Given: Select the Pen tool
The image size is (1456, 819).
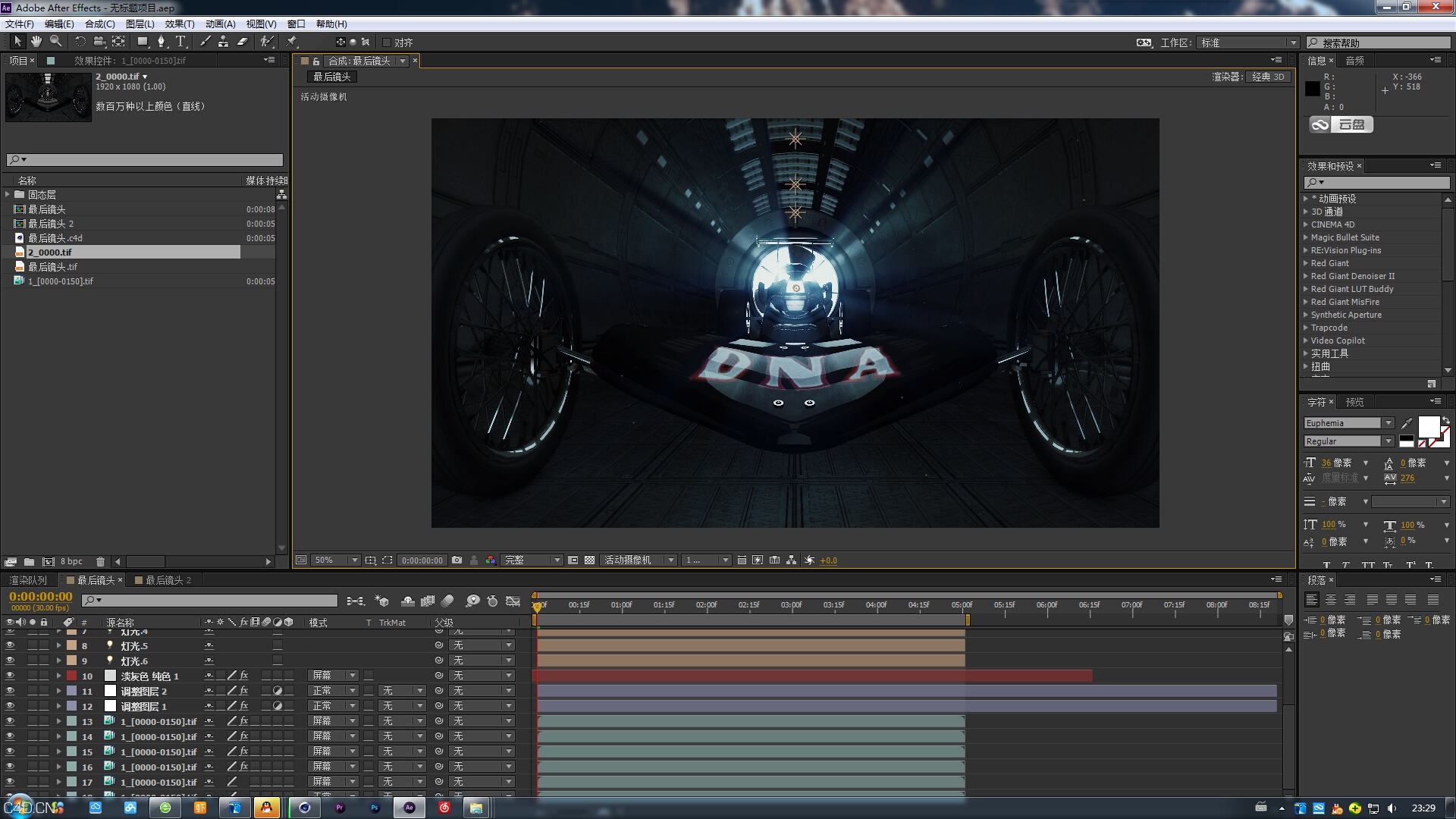Looking at the screenshot, I should 161,42.
